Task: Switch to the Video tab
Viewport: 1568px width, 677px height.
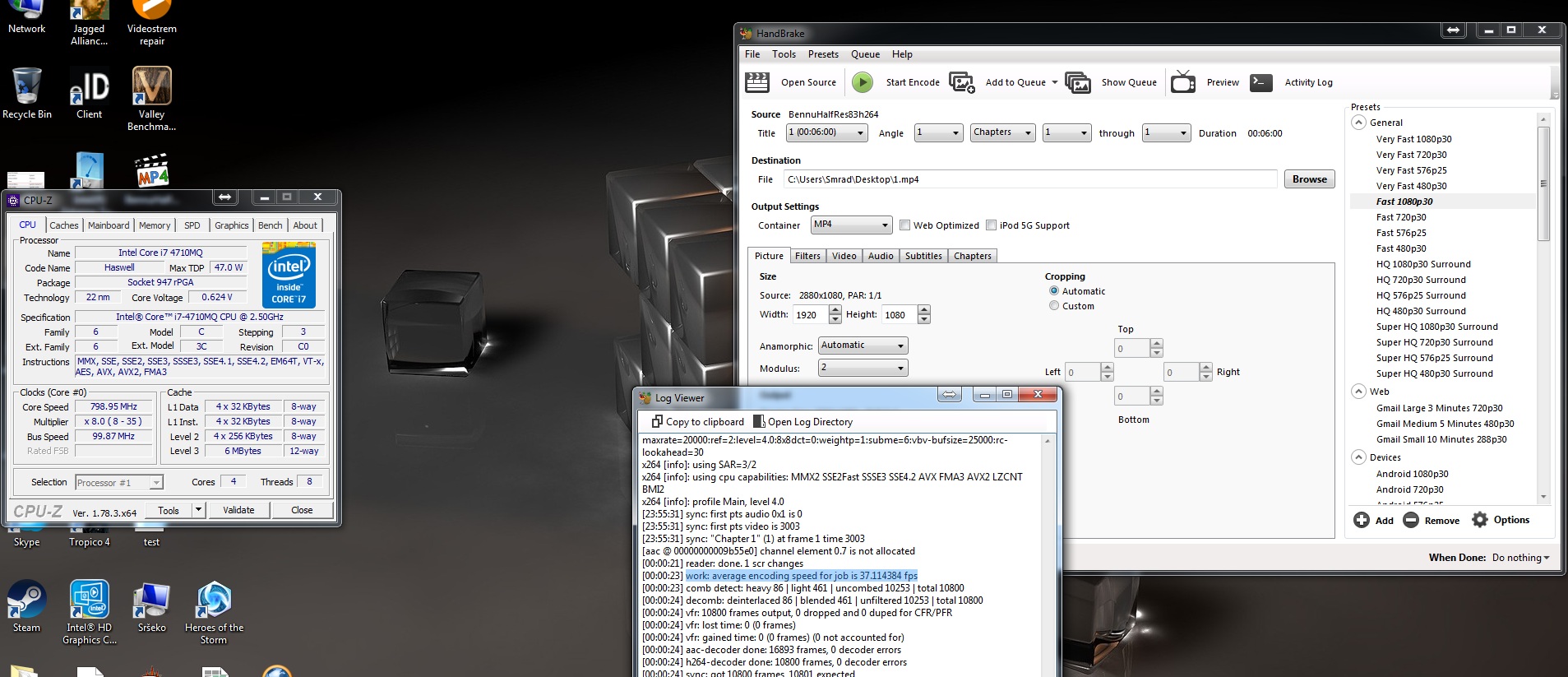Action: [844, 256]
